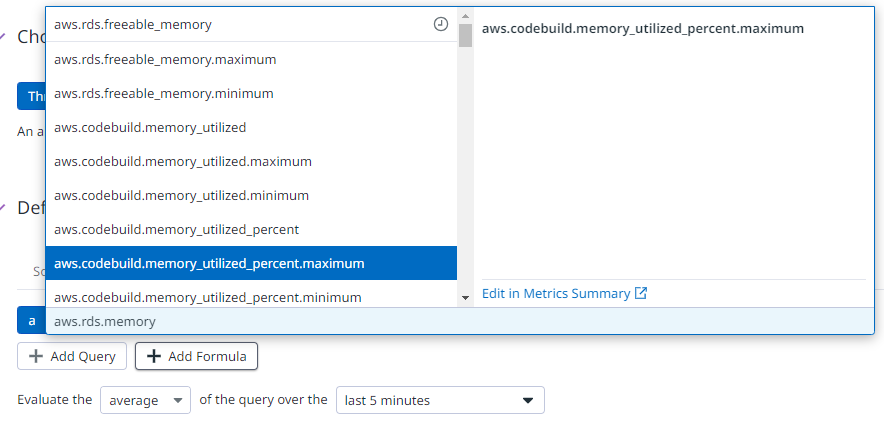This screenshot has height=424, width=884.
Task: Open Edit in Metrics Summary link
Action: (556, 294)
